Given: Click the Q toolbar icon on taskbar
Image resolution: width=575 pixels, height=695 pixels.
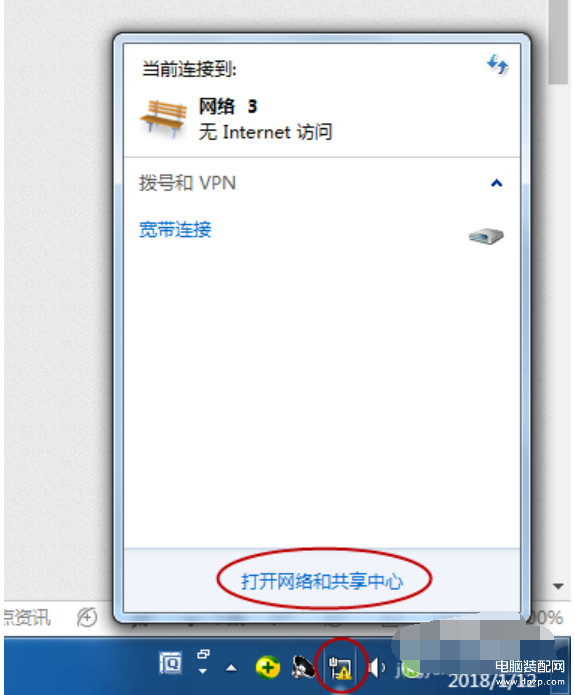Looking at the screenshot, I should coord(170,664).
